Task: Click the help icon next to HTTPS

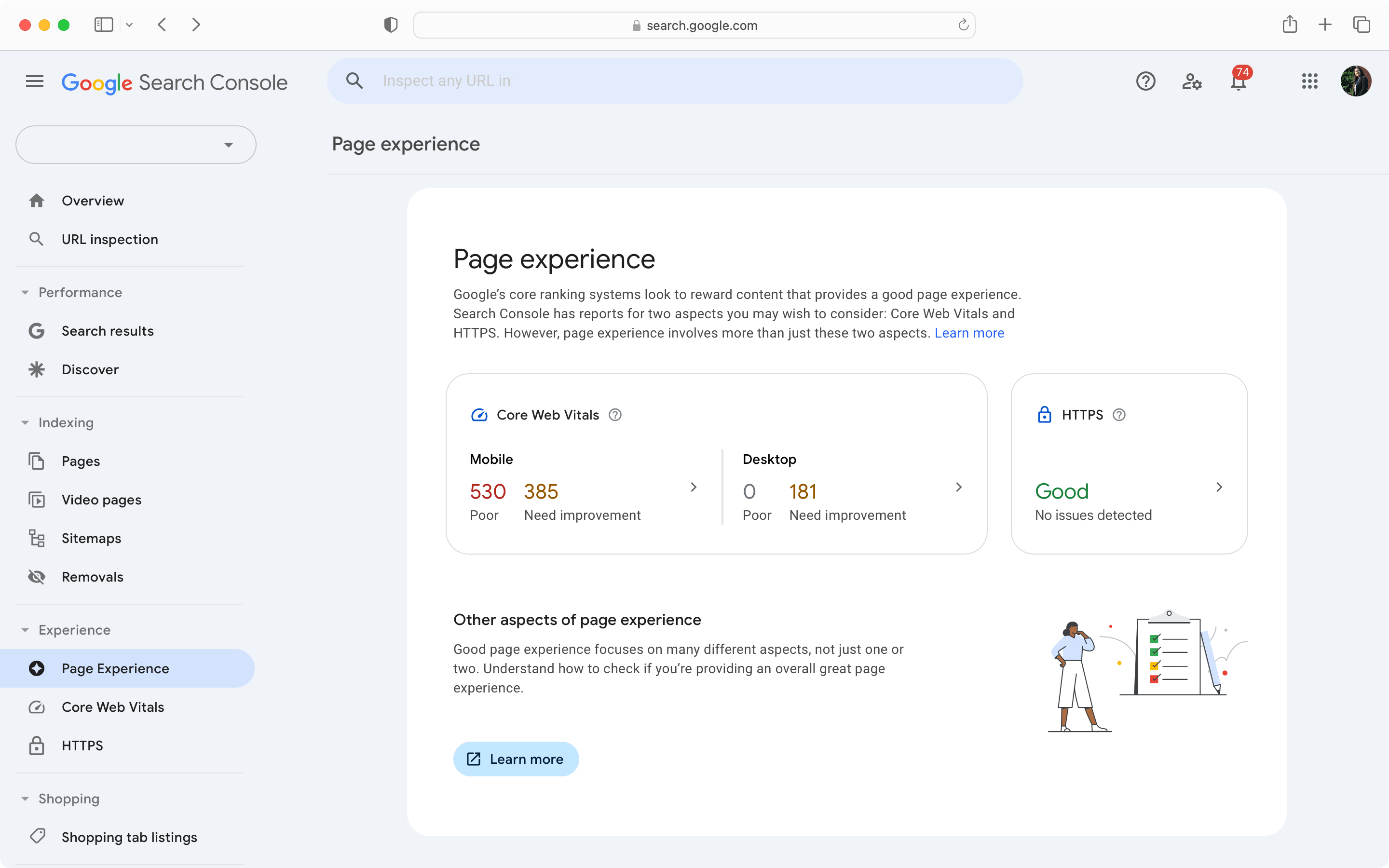Action: (x=1119, y=415)
